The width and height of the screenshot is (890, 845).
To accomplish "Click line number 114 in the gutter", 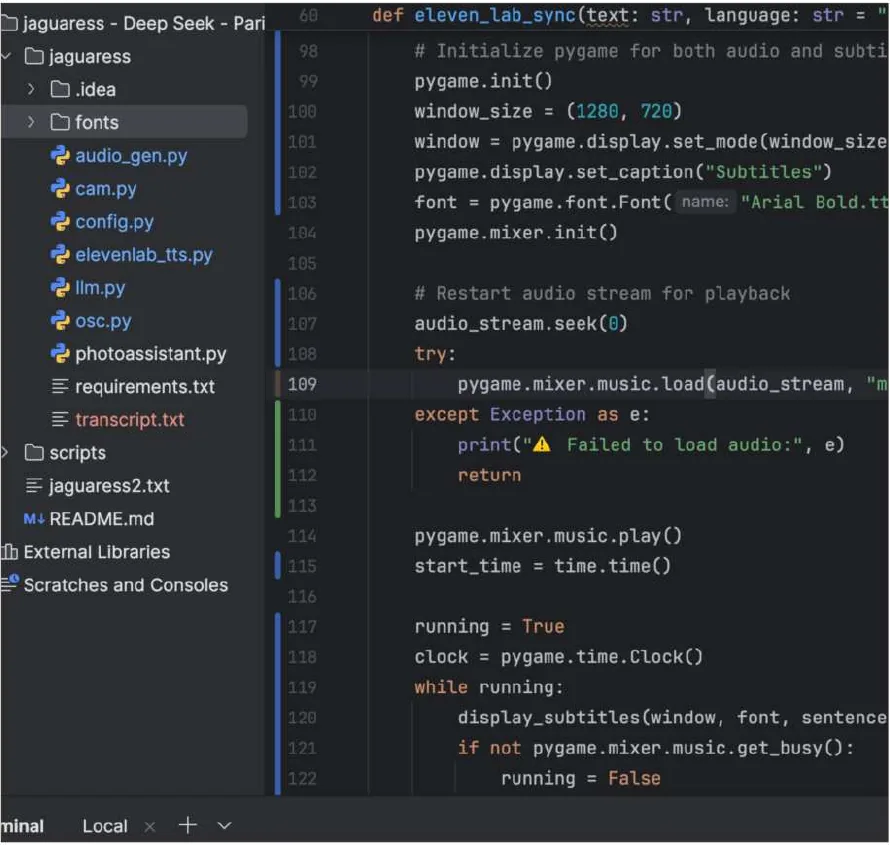I will click(302, 536).
